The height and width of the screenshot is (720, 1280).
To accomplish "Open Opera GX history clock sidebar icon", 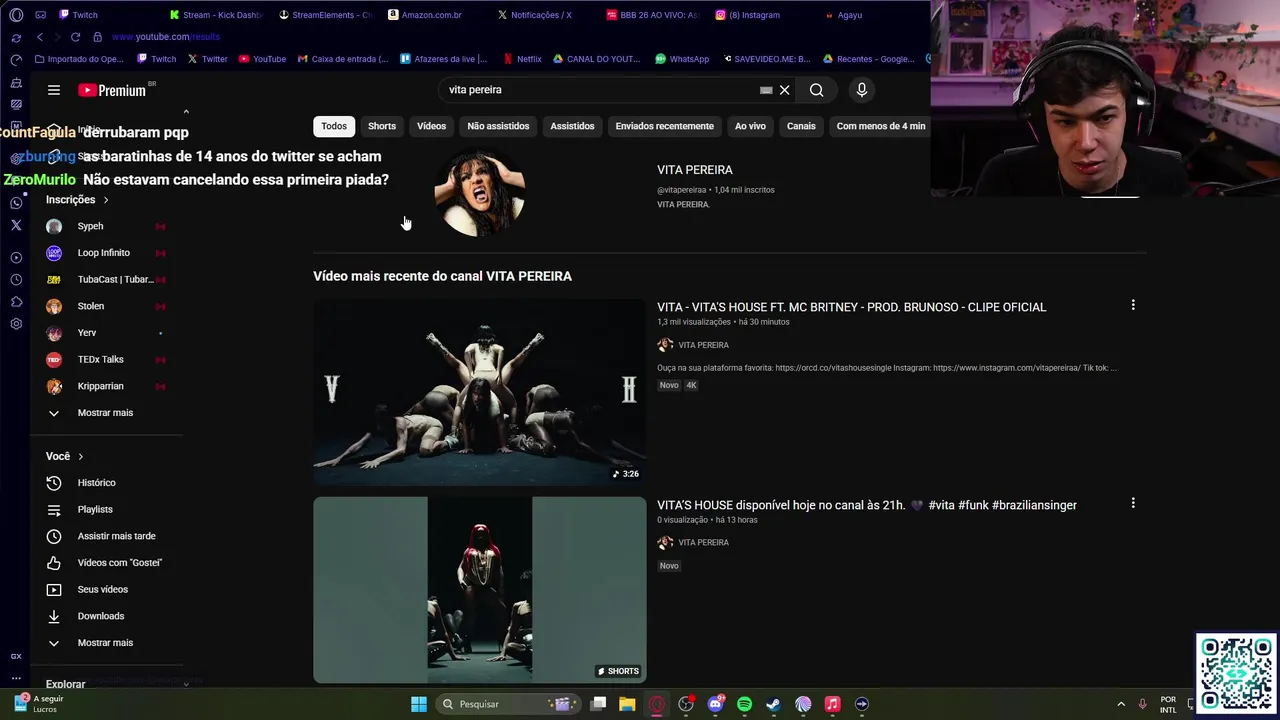I will (x=16, y=280).
